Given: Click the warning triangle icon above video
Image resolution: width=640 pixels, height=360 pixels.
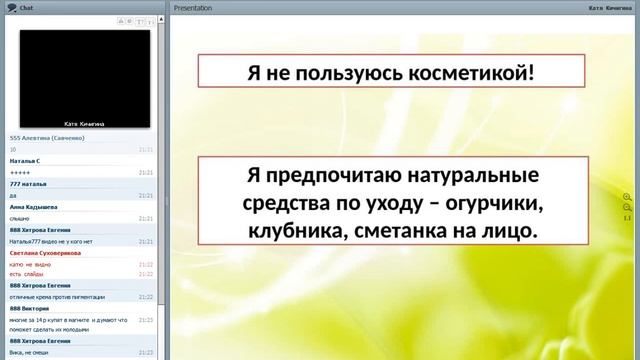Looking at the screenshot, I should (121, 21).
